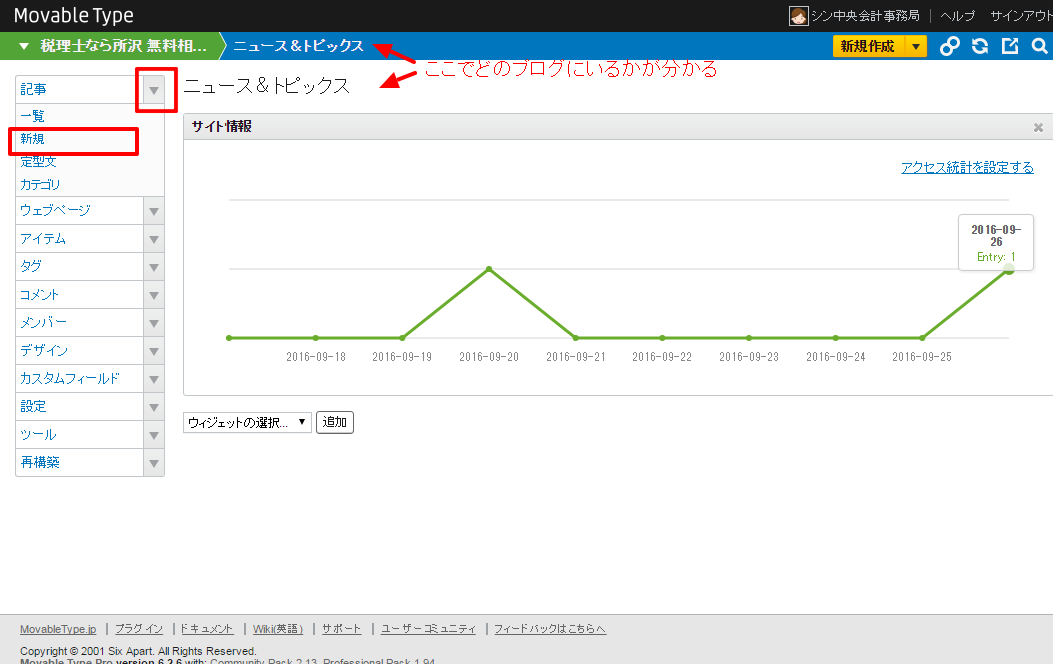Open メンバー in the sidebar
This screenshot has height=664, width=1053.
click(43, 323)
